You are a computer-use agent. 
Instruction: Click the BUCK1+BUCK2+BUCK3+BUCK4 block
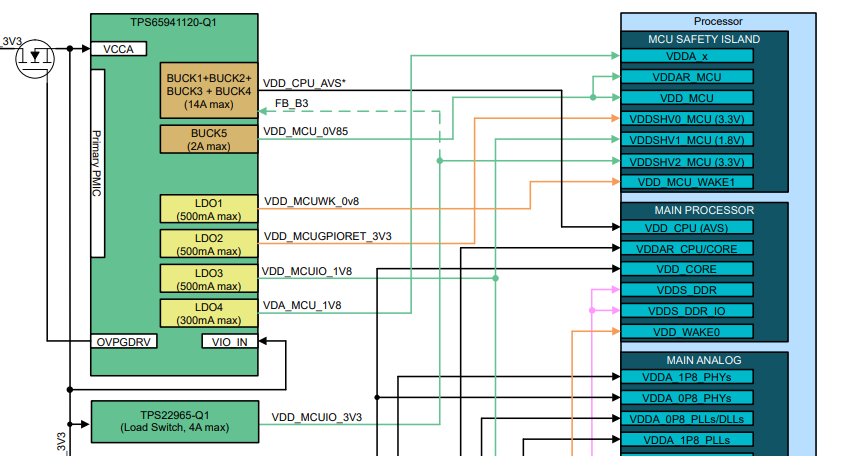[x=209, y=91]
